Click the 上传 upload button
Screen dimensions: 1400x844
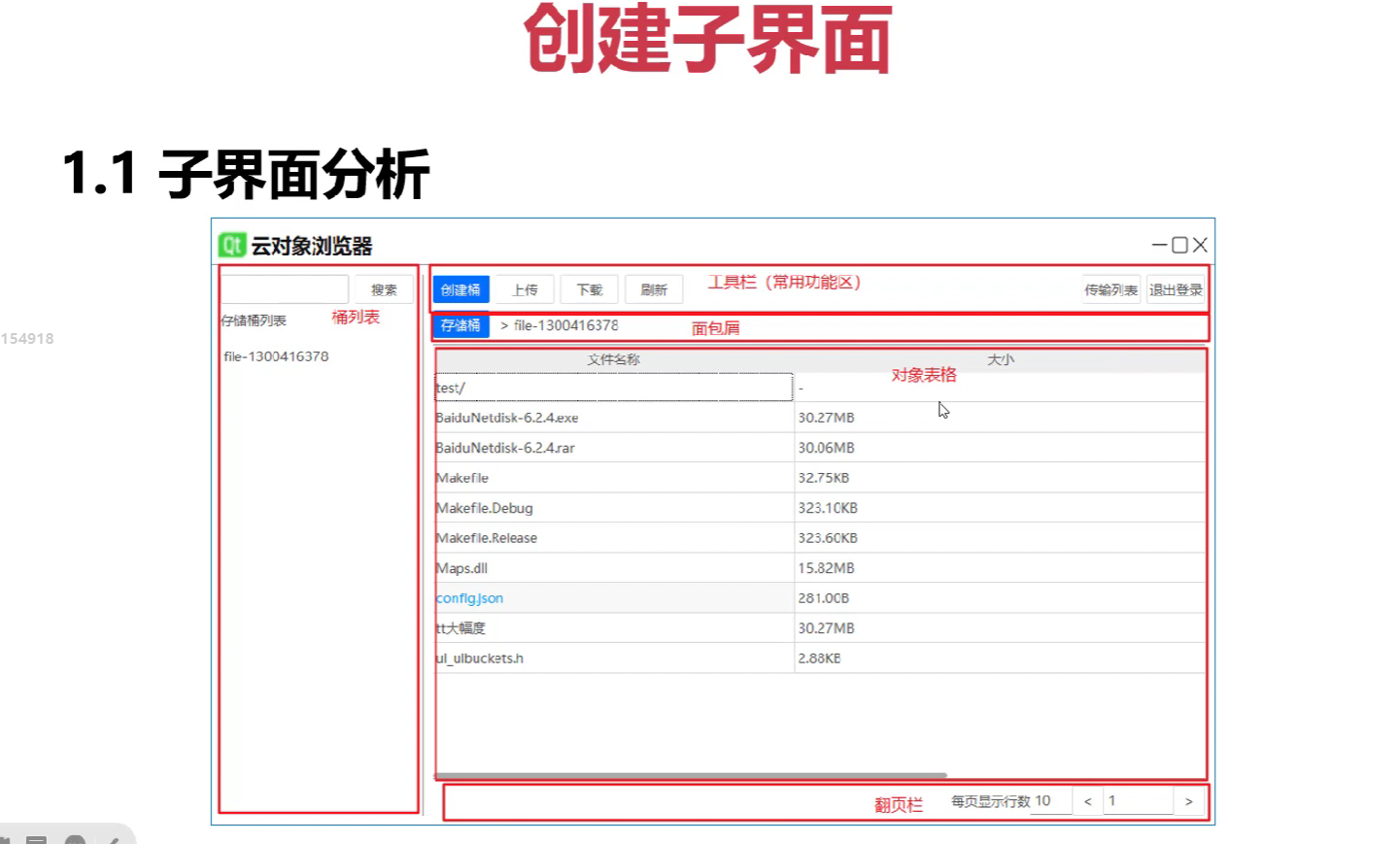pyautogui.click(x=526, y=289)
